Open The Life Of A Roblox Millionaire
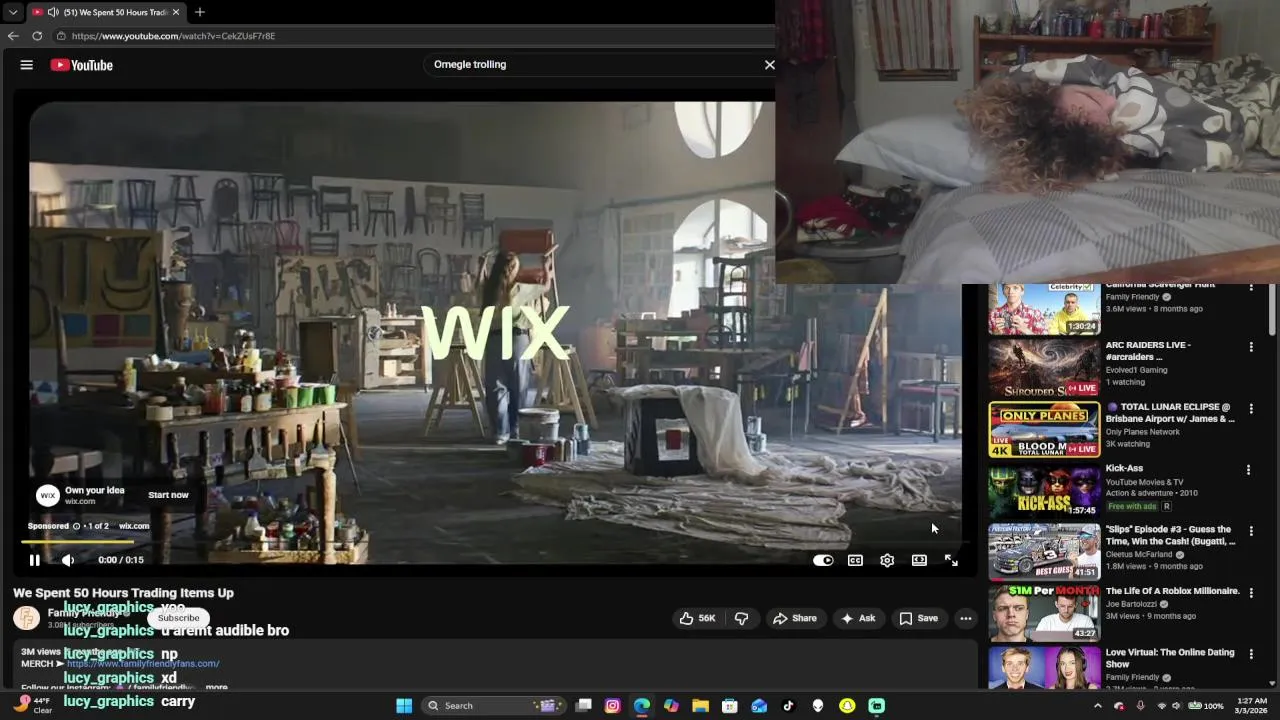This screenshot has width=1280, height=720. pyautogui.click(x=1172, y=591)
